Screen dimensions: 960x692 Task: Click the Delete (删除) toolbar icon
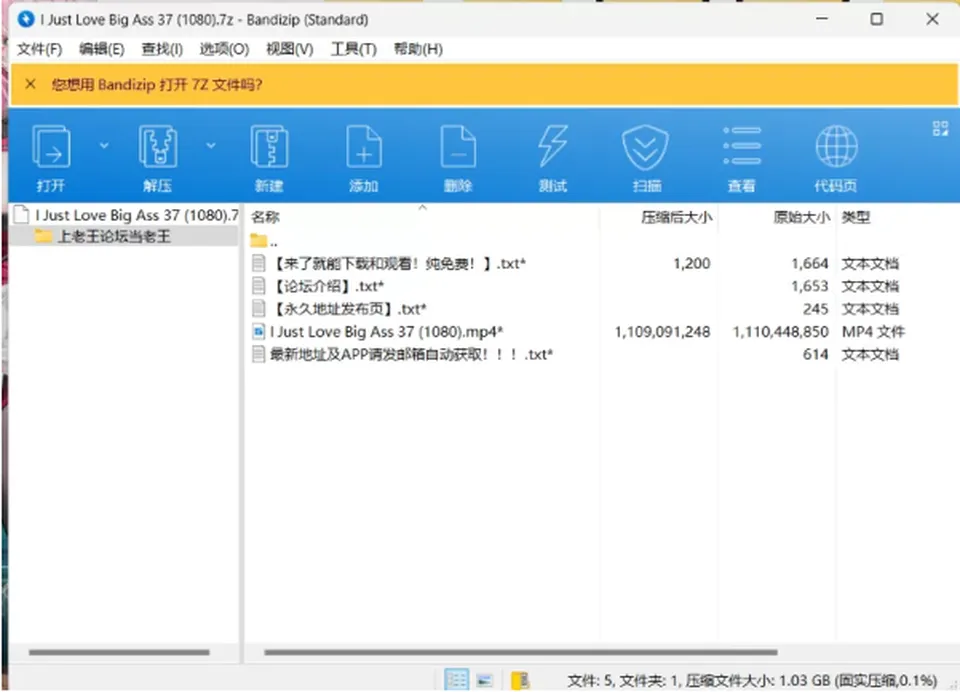point(458,147)
